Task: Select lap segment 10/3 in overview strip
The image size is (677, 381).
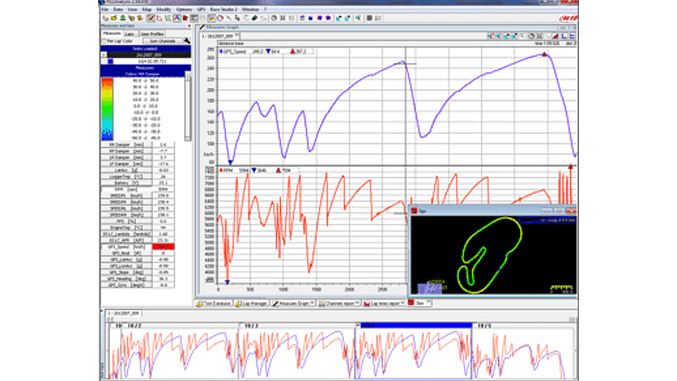Action: [x=298, y=326]
